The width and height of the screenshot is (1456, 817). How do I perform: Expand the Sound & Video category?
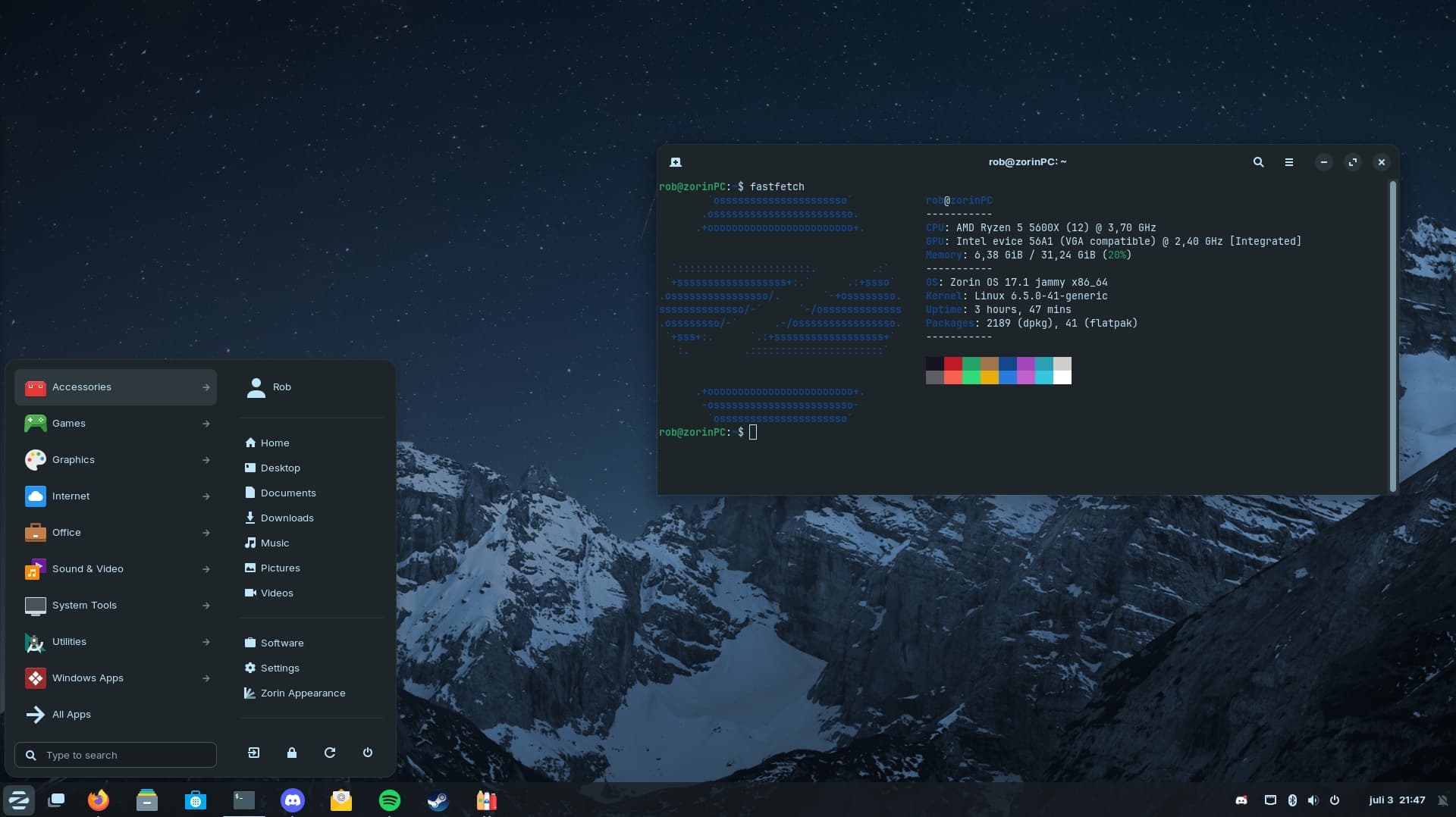[115, 569]
